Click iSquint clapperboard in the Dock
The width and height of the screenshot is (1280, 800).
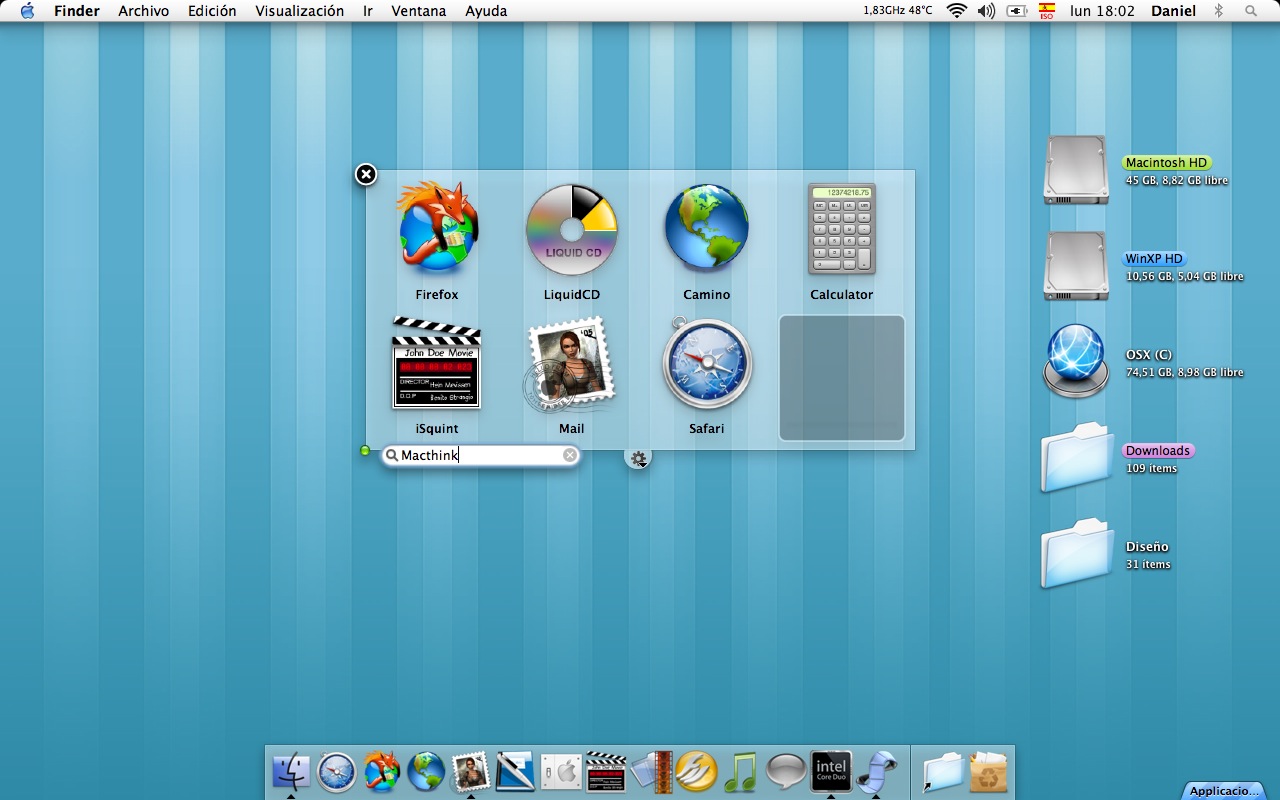[x=606, y=772]
